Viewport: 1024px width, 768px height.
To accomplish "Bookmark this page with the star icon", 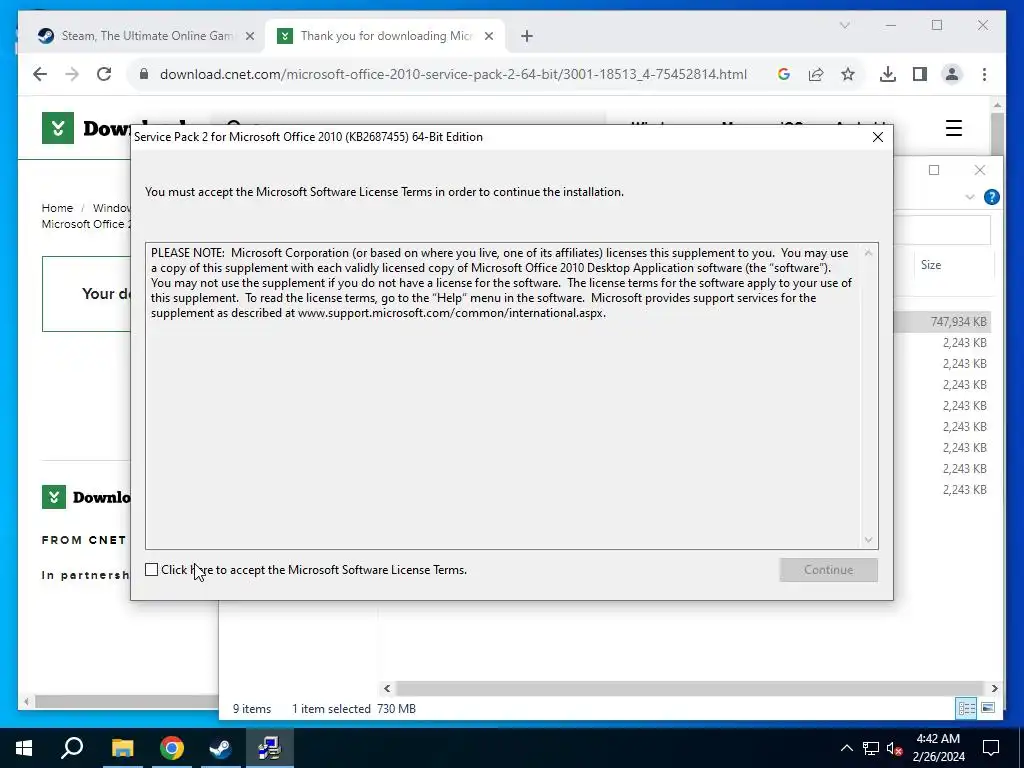I will (848, 74).
